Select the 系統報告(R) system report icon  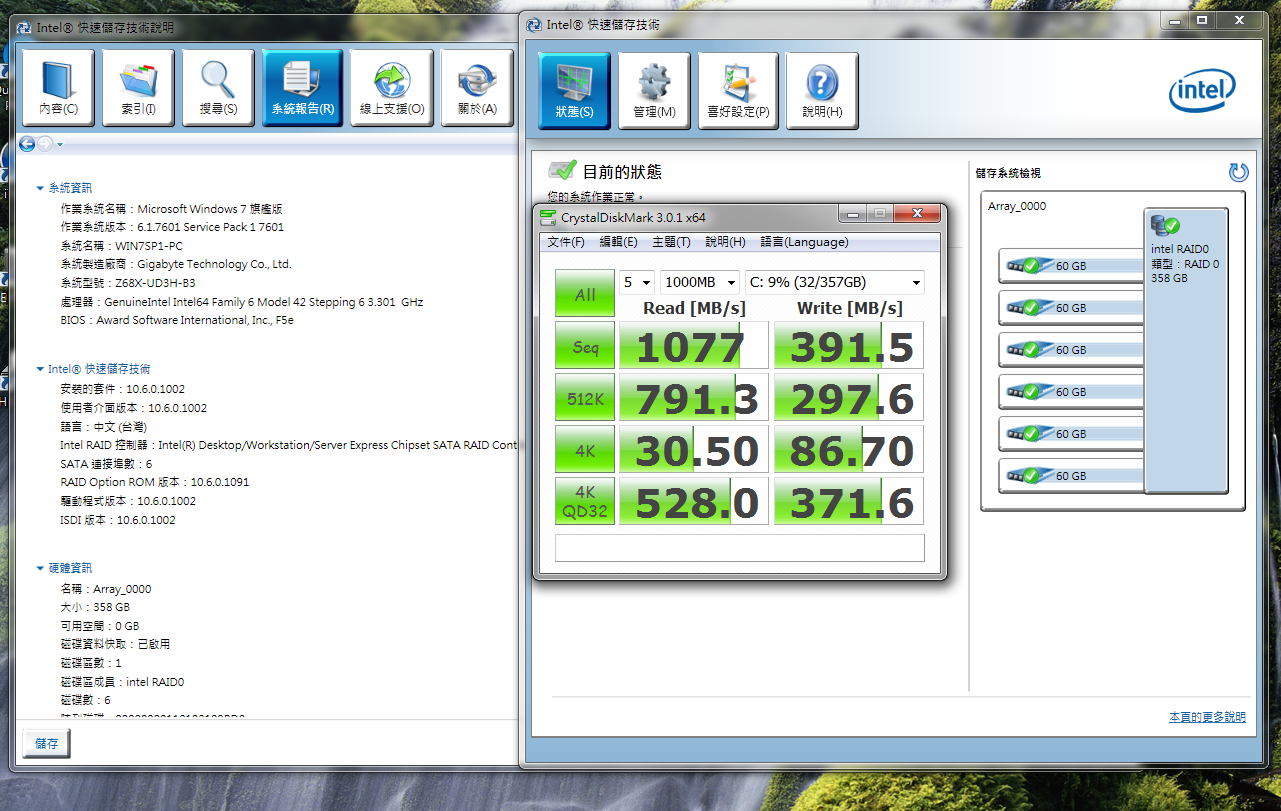pos(302,88)
